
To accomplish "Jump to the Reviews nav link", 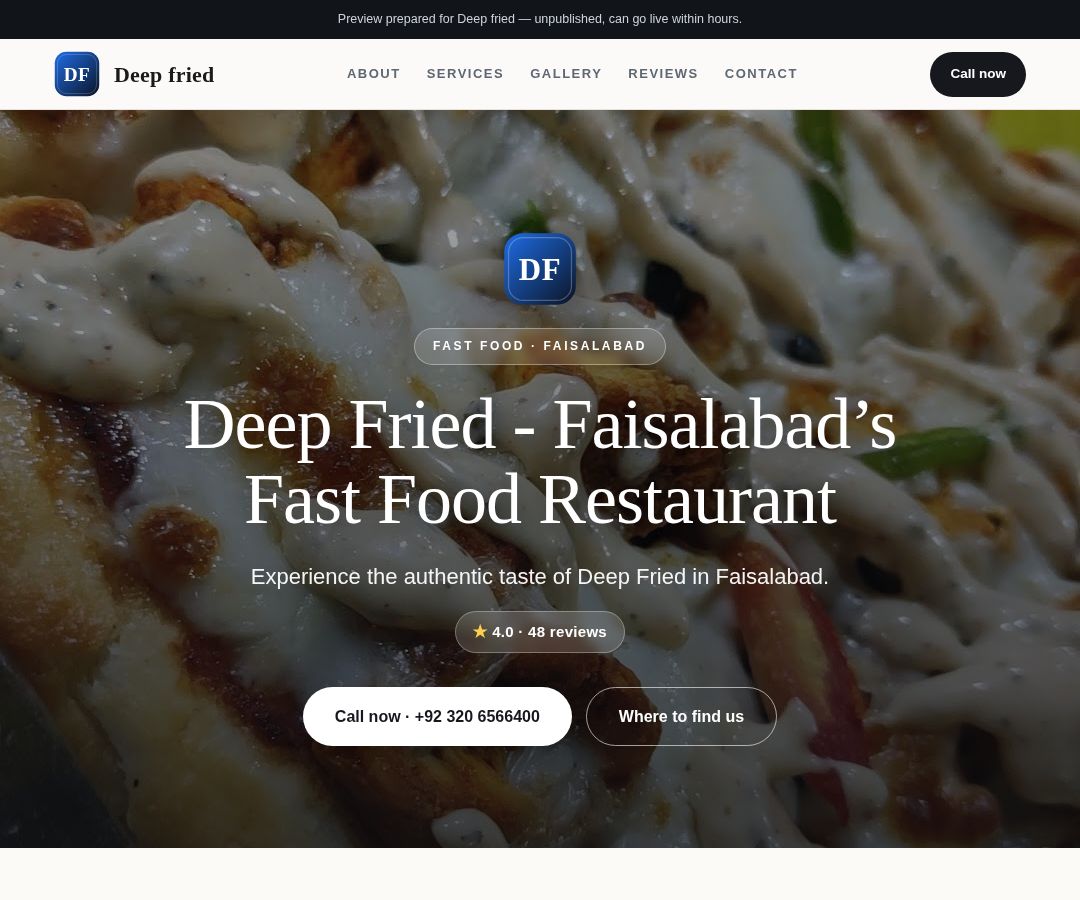I will [663, 74].
